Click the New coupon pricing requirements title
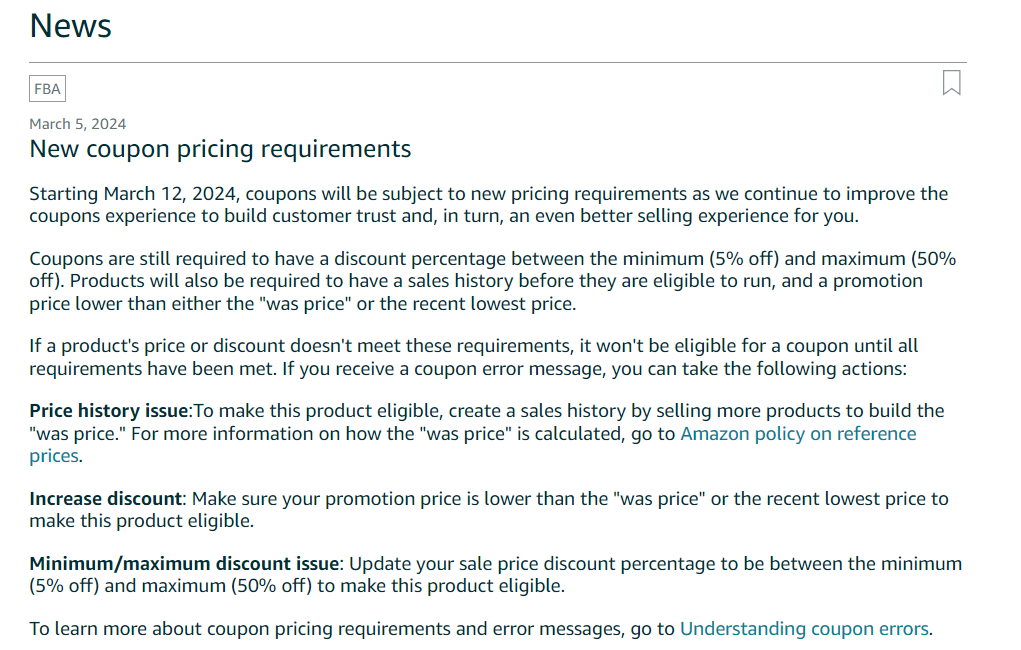Screen dimensions: 1021x650 (220, 149)
